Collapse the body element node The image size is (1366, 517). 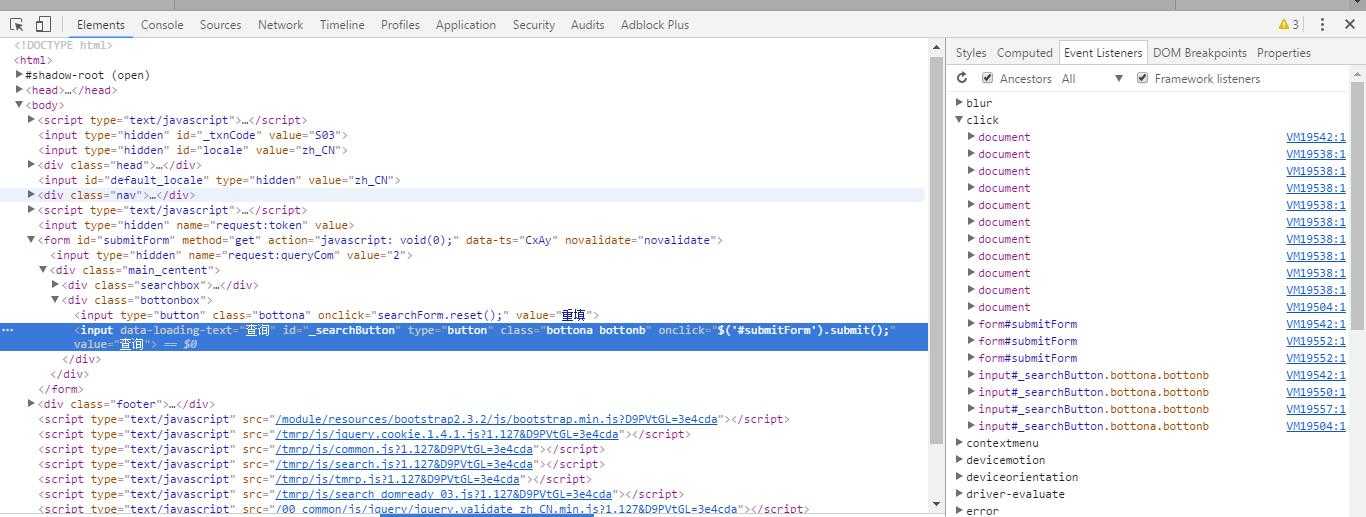(19, 105)
